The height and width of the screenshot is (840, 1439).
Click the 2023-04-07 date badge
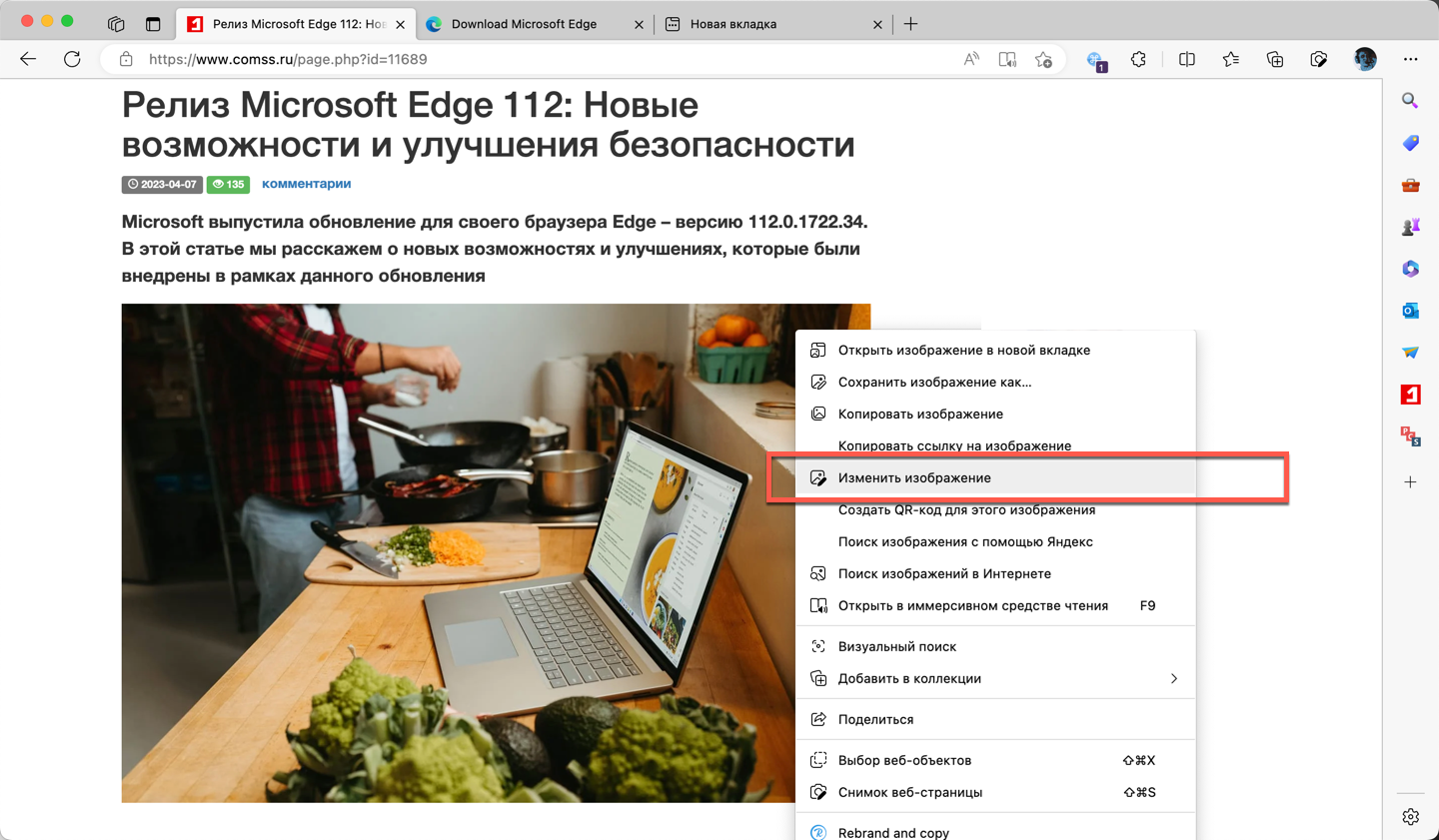click(162, 185)
